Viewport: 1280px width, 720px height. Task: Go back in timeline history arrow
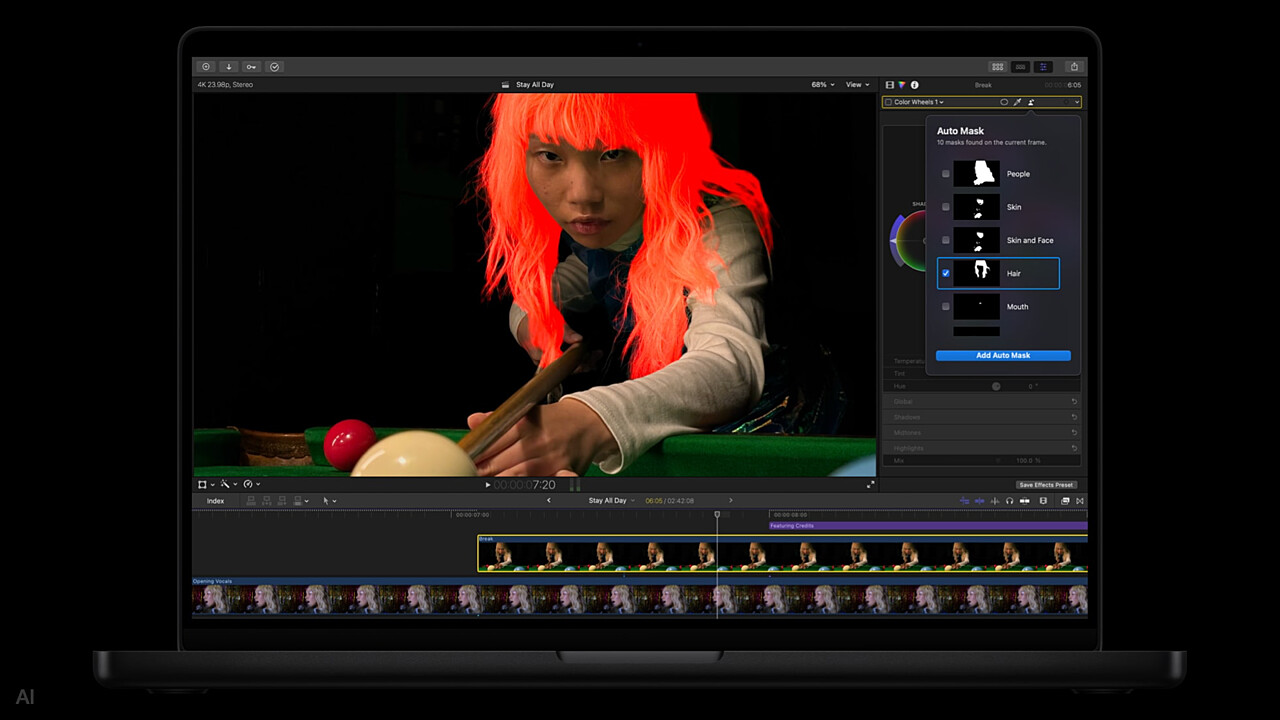pos(548,501)
